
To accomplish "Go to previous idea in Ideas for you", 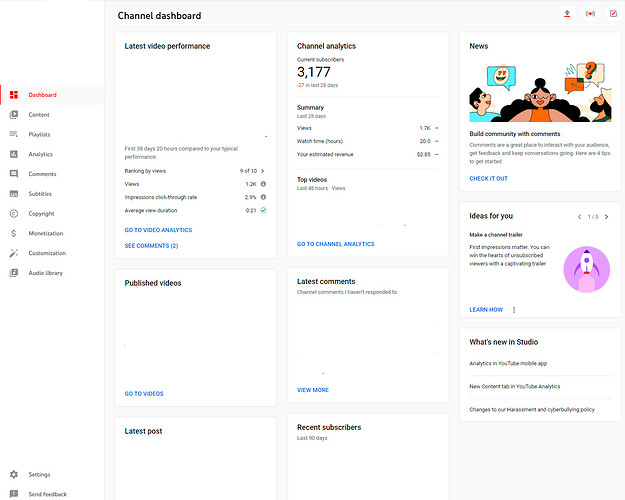I will [x=579, y=216].
